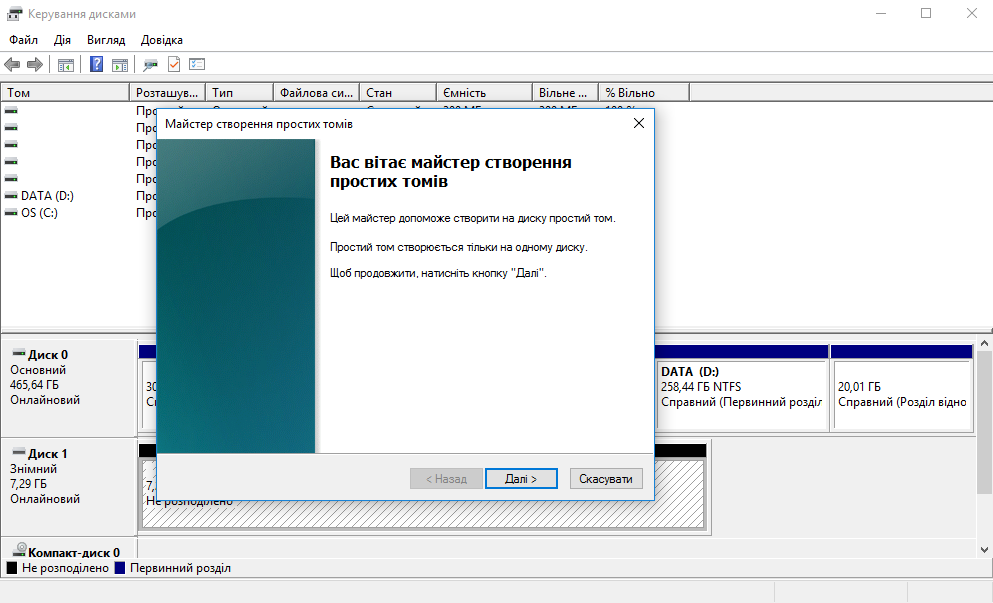Open help via blue question-mark icon
Screen dimensions: 993x603
click(x=97, y=65)
